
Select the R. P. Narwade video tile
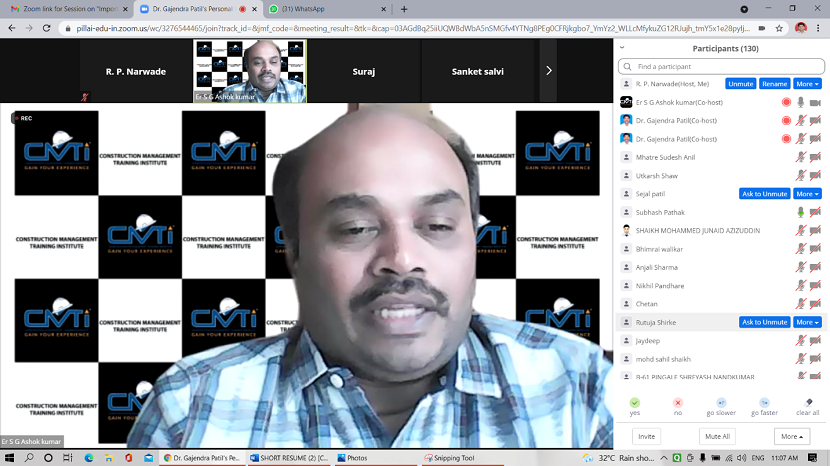point(136,71)
